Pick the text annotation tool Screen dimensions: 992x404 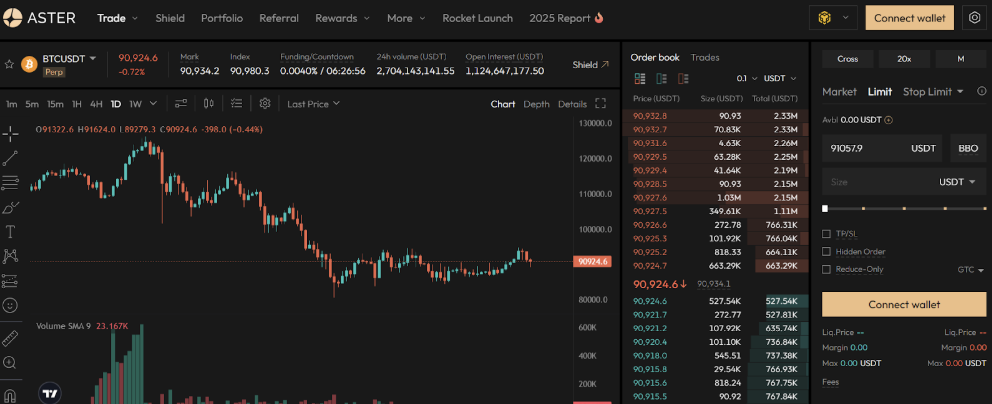click(x=10, y=231)
